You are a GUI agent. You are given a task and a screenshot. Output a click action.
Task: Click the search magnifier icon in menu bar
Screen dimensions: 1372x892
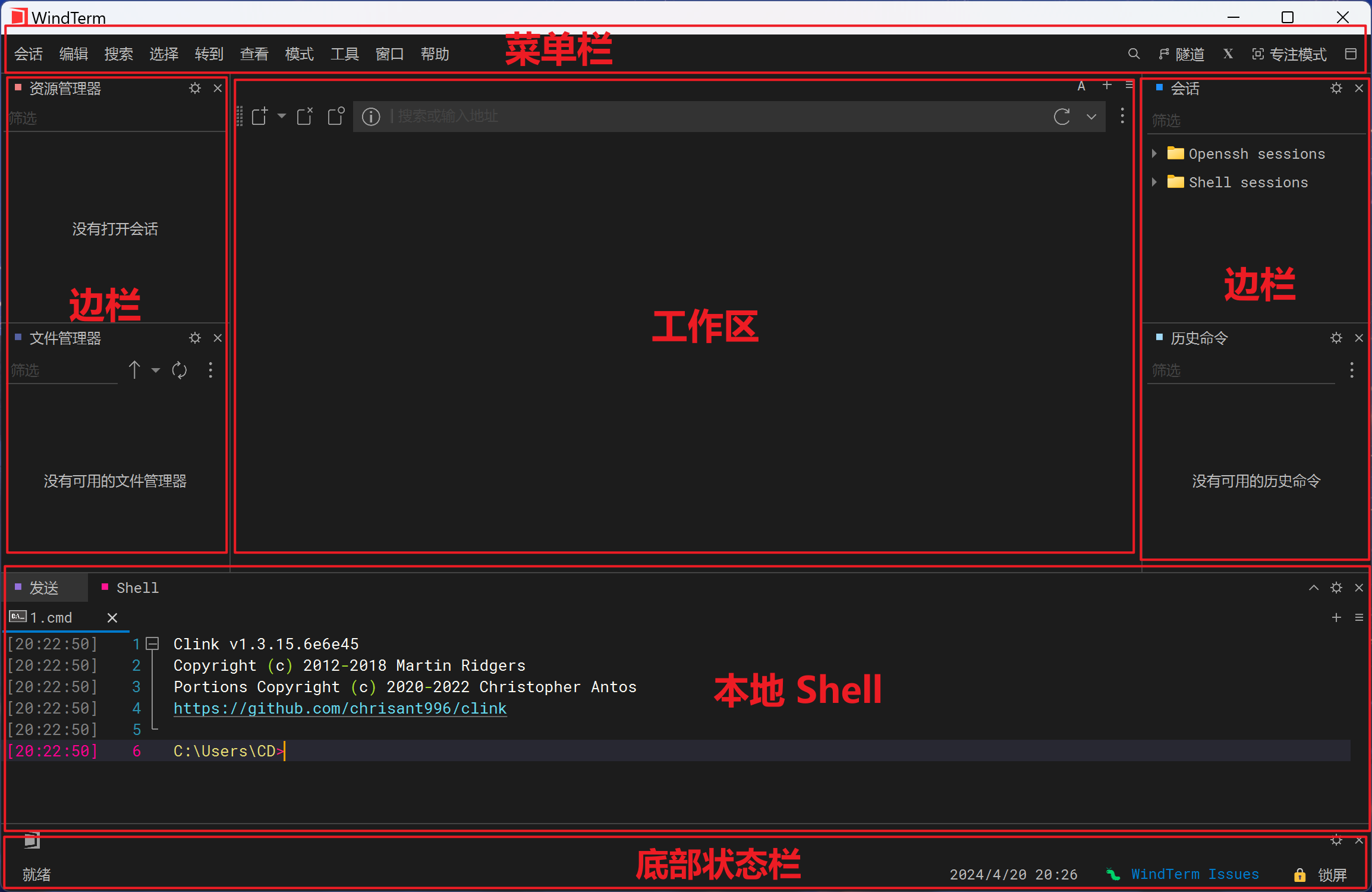(1134, 54)
